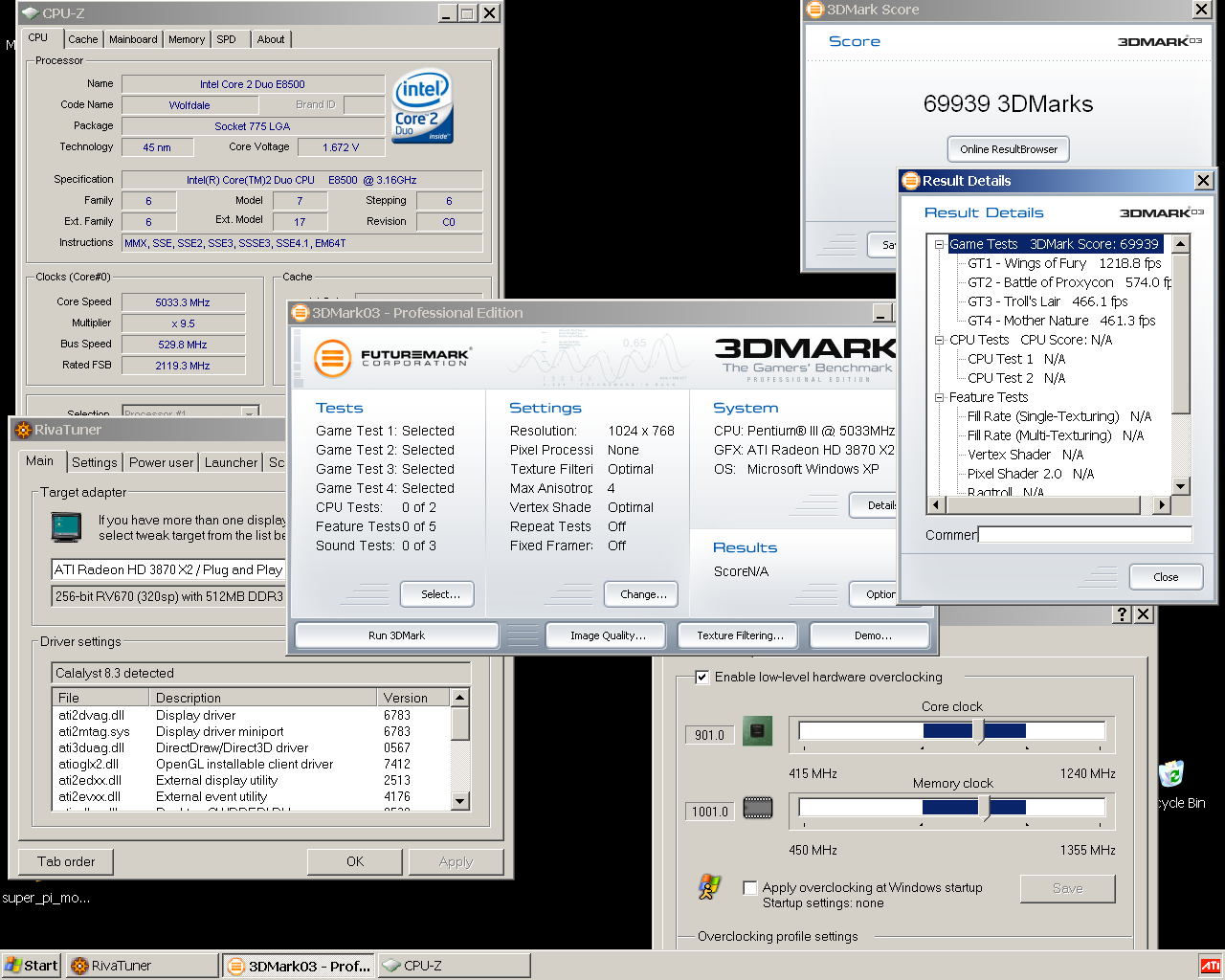Open the Cache tab in CPU-Z
1225x980 pixels.
[82, 39]
